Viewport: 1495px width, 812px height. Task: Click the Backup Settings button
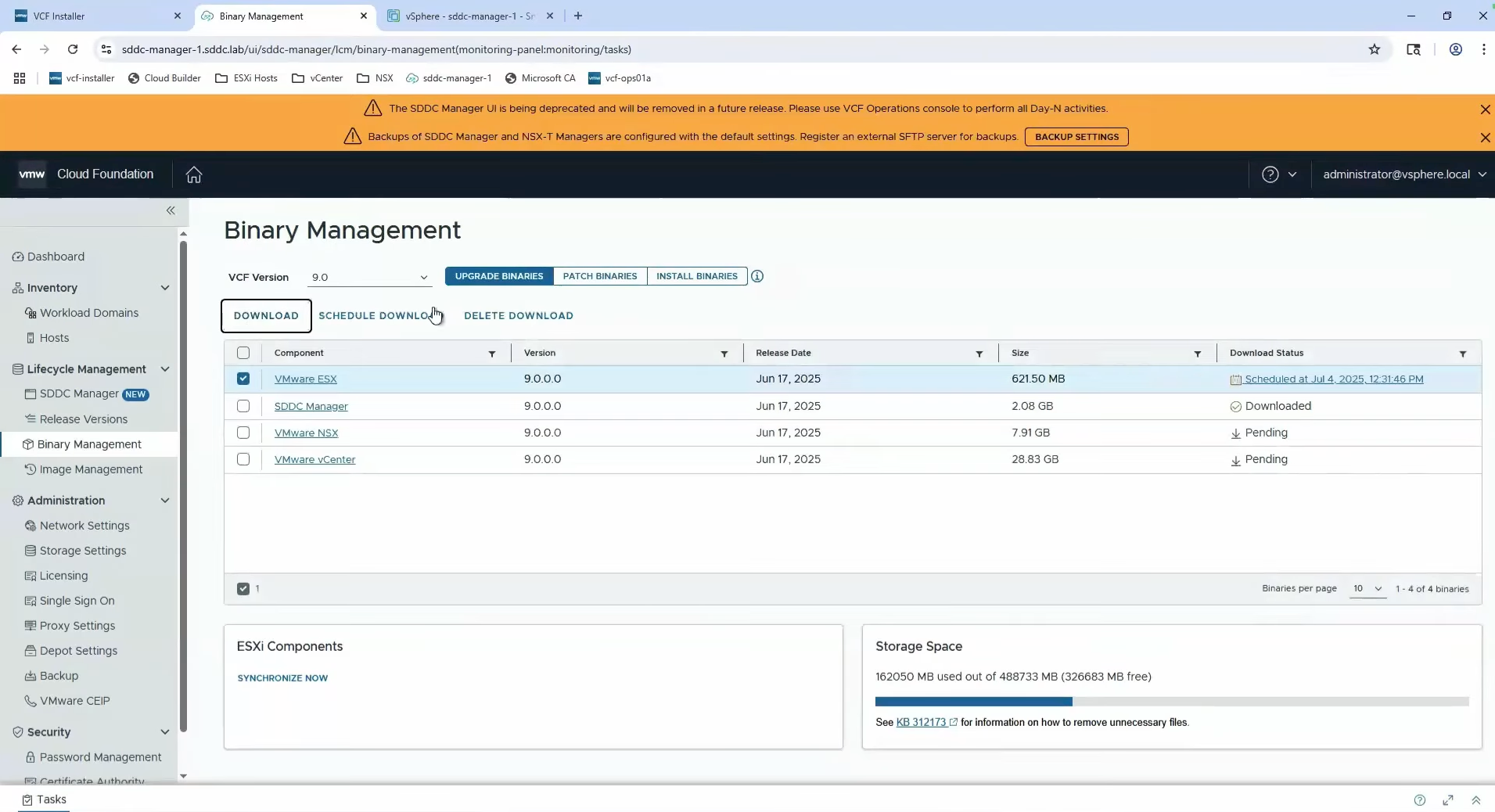[x=1076, y=137]
